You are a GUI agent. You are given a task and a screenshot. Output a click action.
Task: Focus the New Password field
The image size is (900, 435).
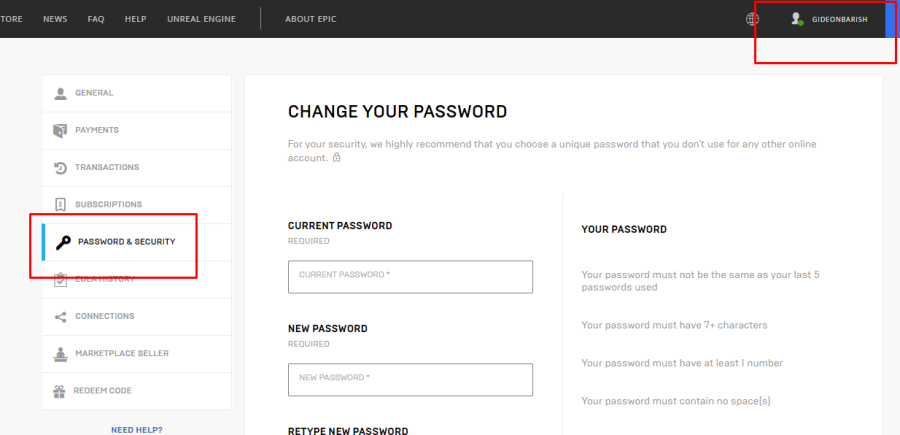click(x=410, y=379)
